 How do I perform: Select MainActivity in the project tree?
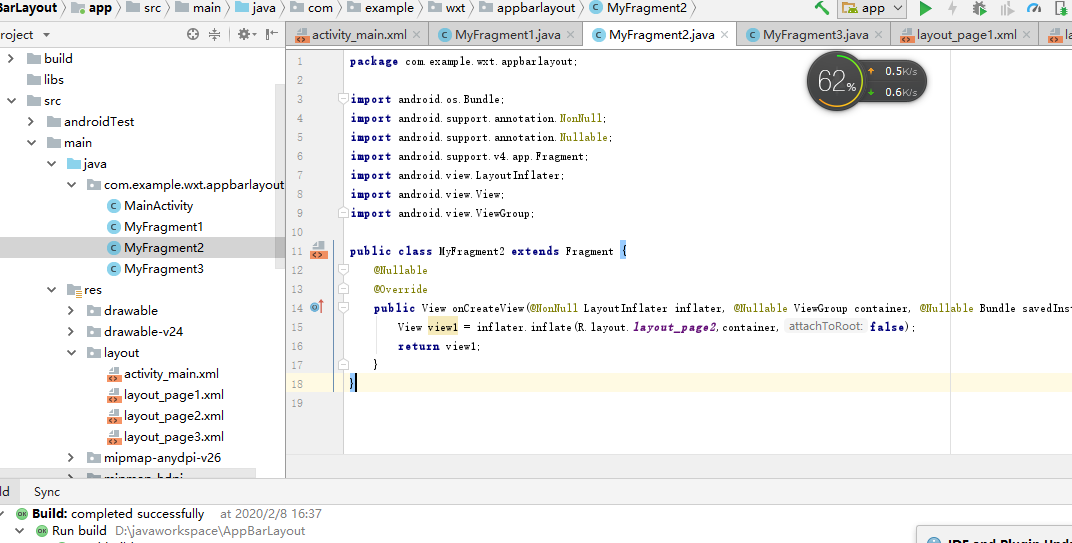click(150, 206)
